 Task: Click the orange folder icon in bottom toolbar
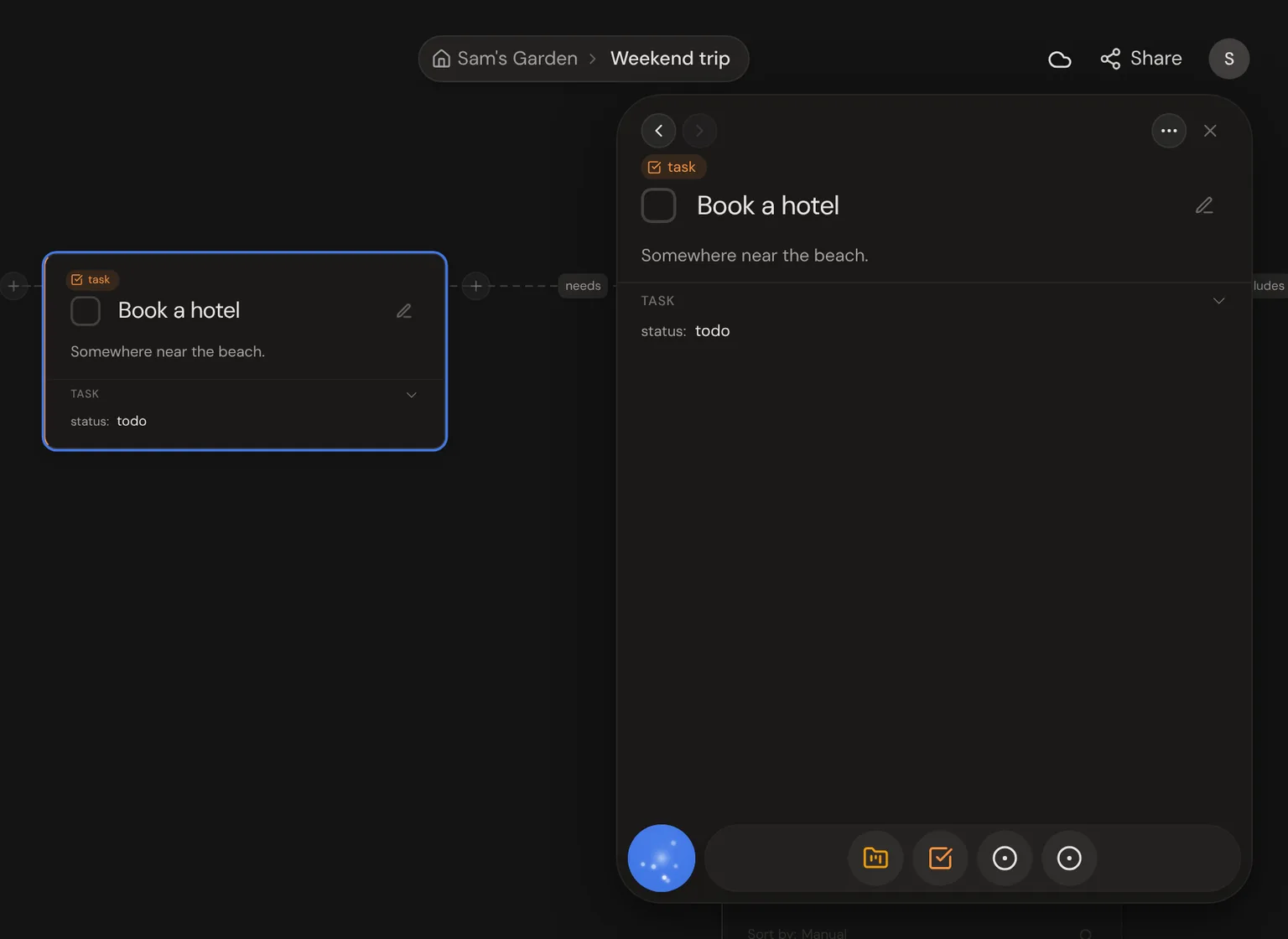tap(875, 859)
